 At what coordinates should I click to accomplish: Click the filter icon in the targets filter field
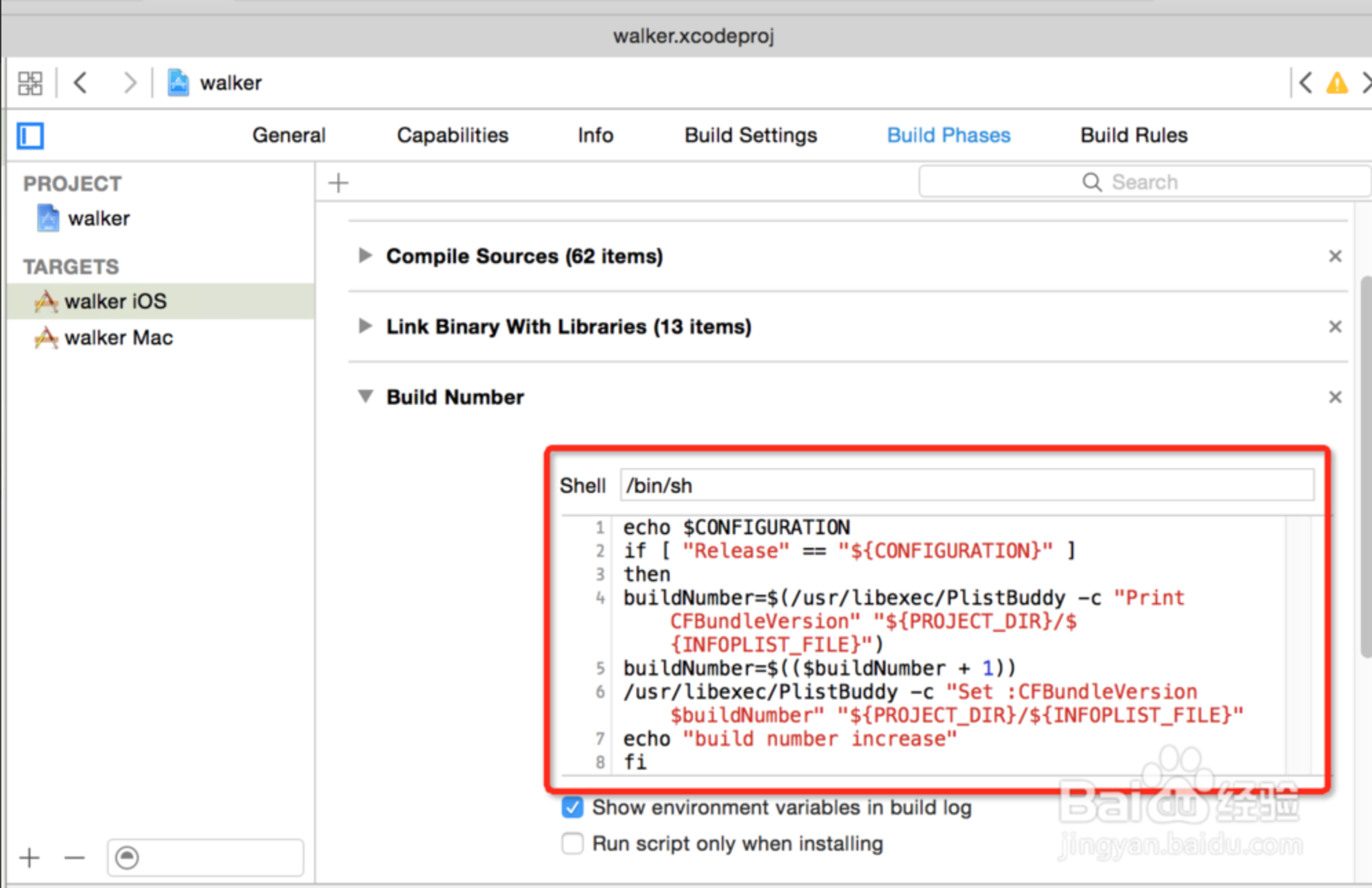click(x=127, y=858)
